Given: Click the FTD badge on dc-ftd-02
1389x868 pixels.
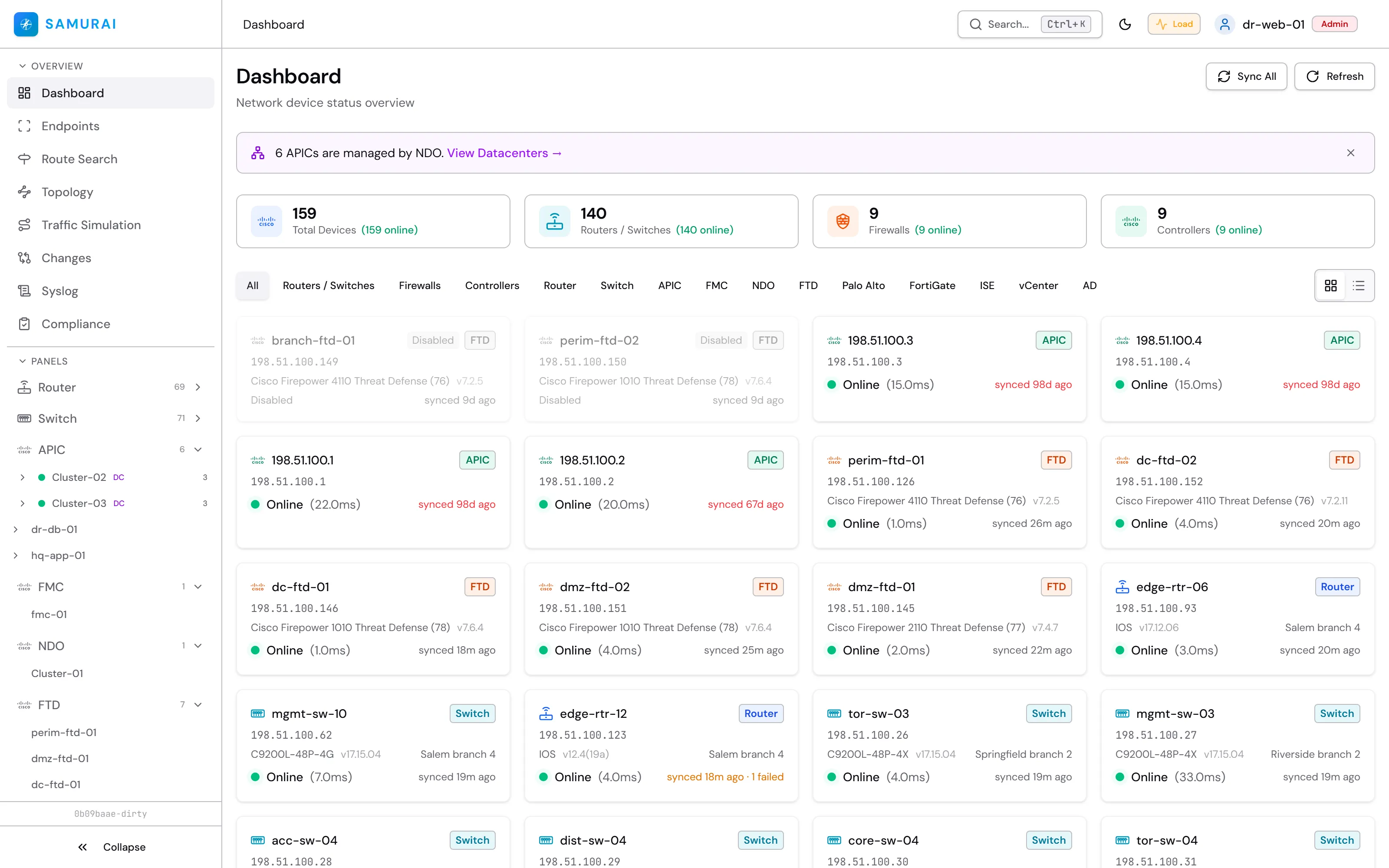Looking at the screenshot, I should pyautogui.click(x=1344, y=460).
